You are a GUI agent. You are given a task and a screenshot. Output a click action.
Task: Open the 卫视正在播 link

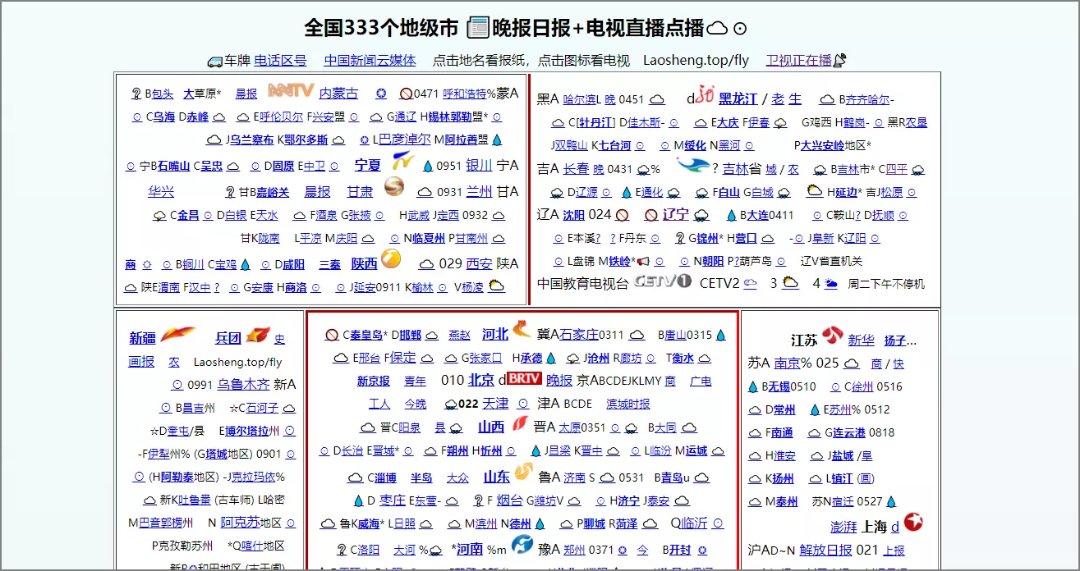pyautogui.click(x=799, y=61)
